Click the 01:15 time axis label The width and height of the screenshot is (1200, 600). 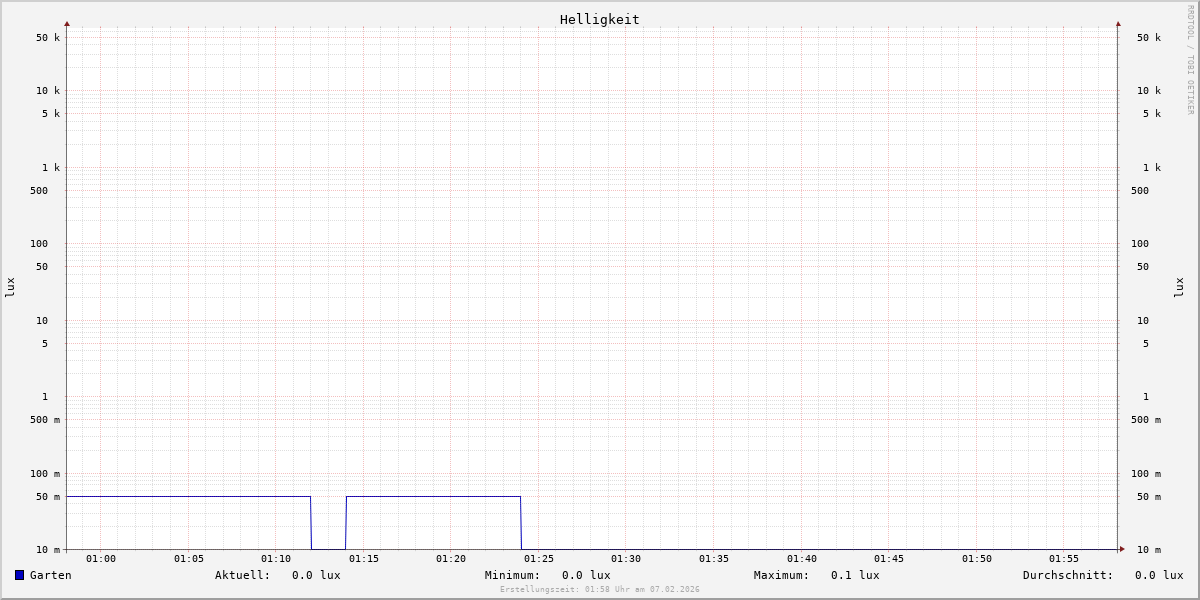[364, 559]
